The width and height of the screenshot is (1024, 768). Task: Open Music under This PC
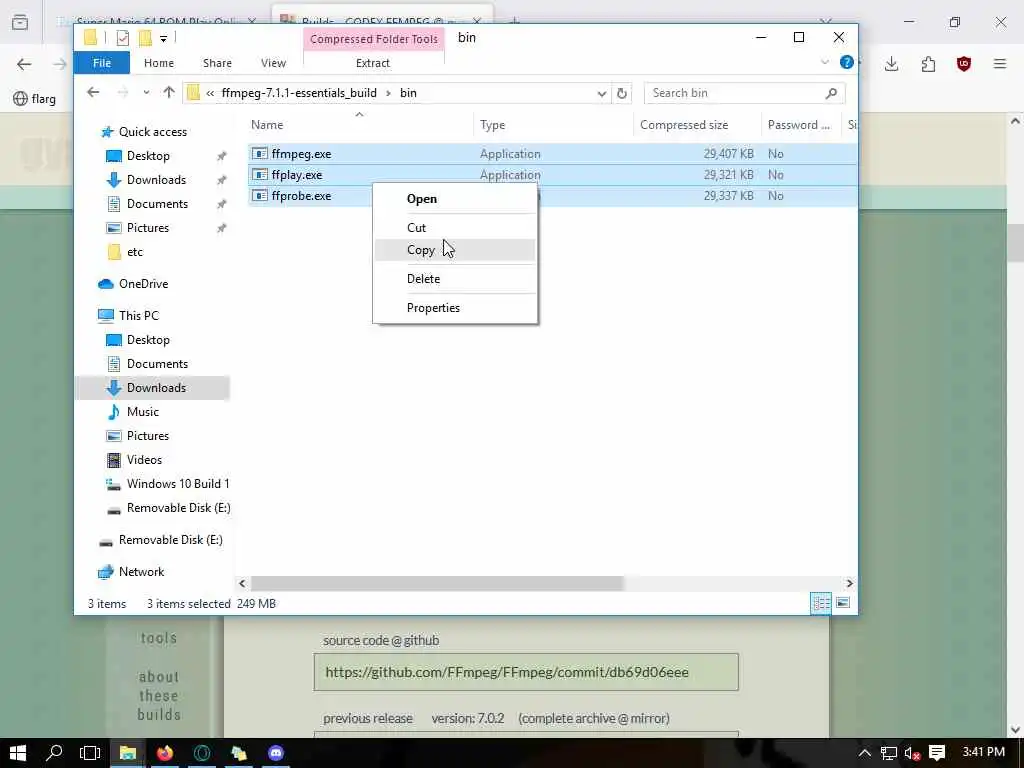(142, 412)
